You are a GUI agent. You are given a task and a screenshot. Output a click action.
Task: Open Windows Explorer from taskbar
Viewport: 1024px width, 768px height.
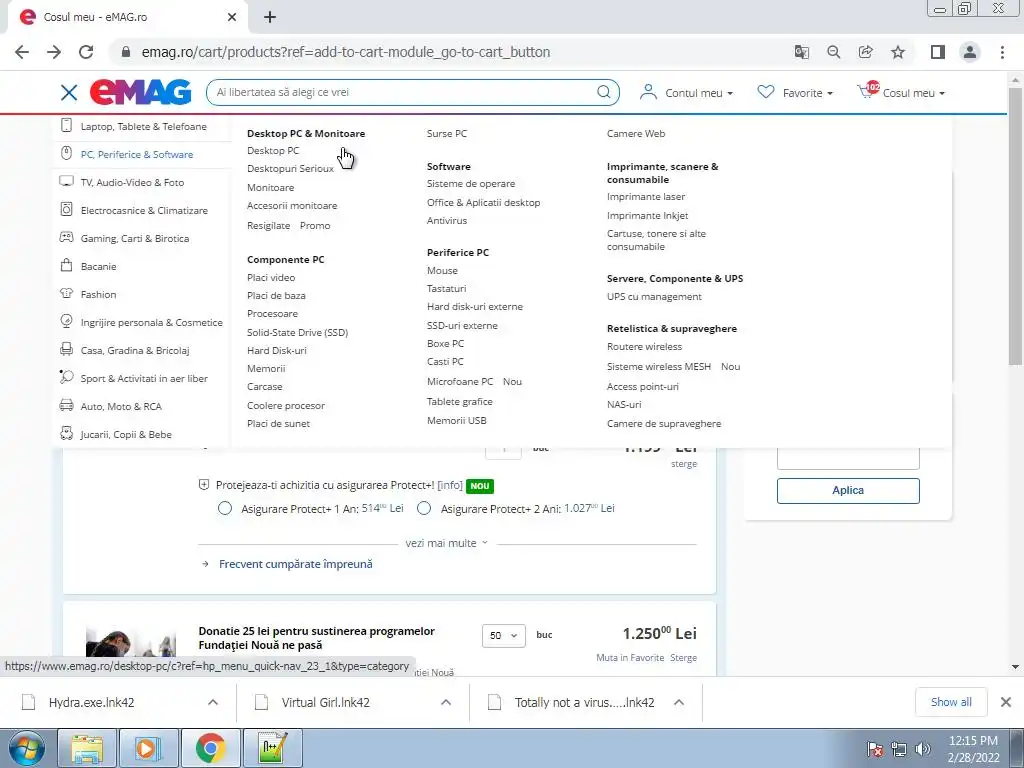[87, 748]
